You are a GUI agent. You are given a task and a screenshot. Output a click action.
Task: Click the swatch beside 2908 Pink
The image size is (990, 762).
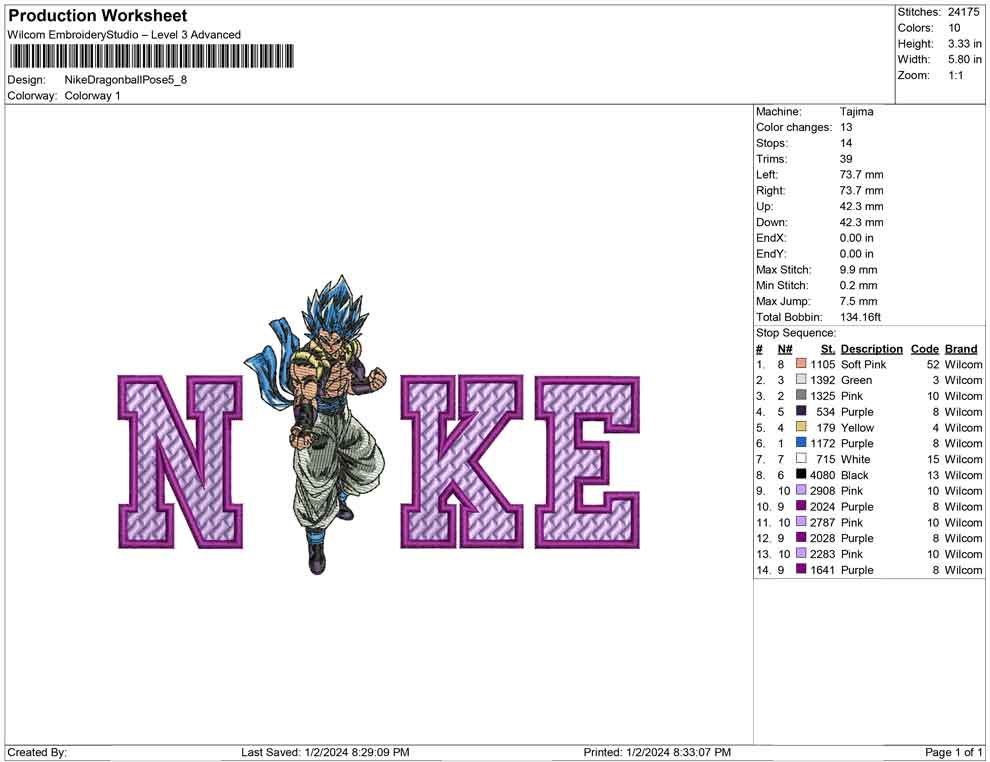coord(801,490)
